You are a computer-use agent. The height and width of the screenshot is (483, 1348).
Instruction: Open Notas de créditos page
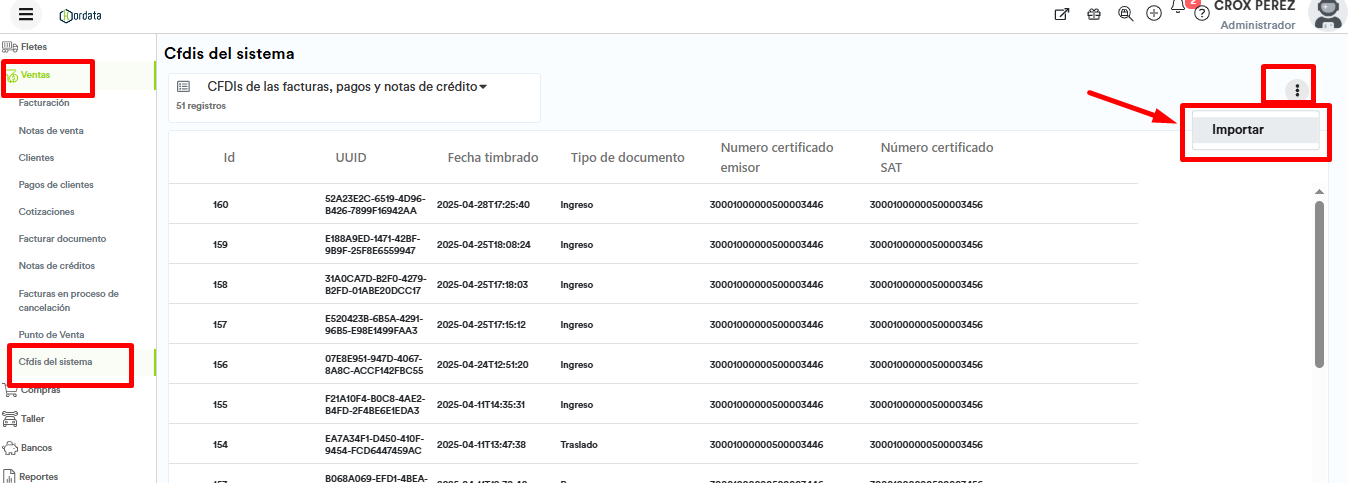point(56,266)
